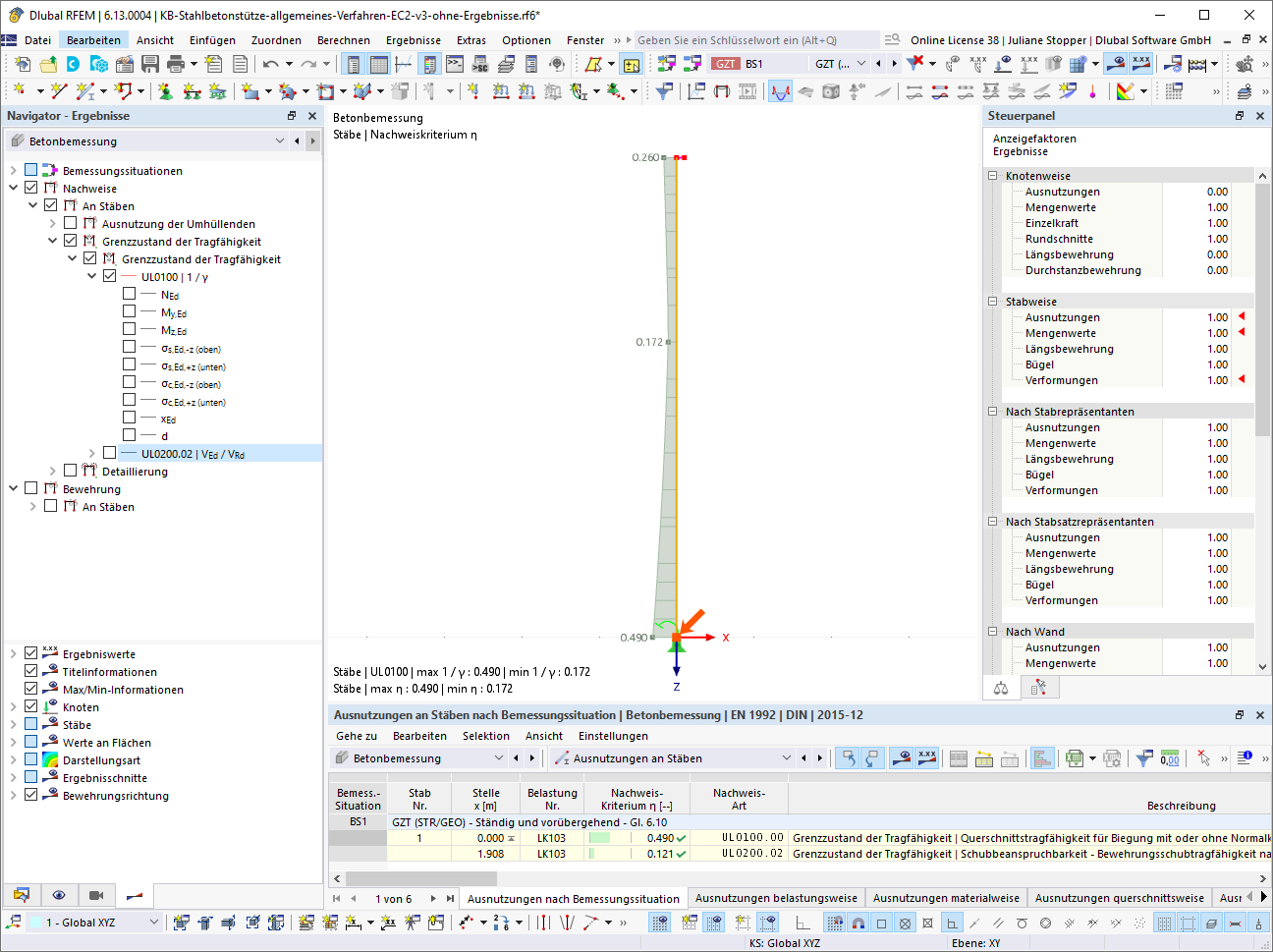The image size is (1273, 952).
Task: Enable the magnet snap icon in status bar
Action: click(858, 923)
